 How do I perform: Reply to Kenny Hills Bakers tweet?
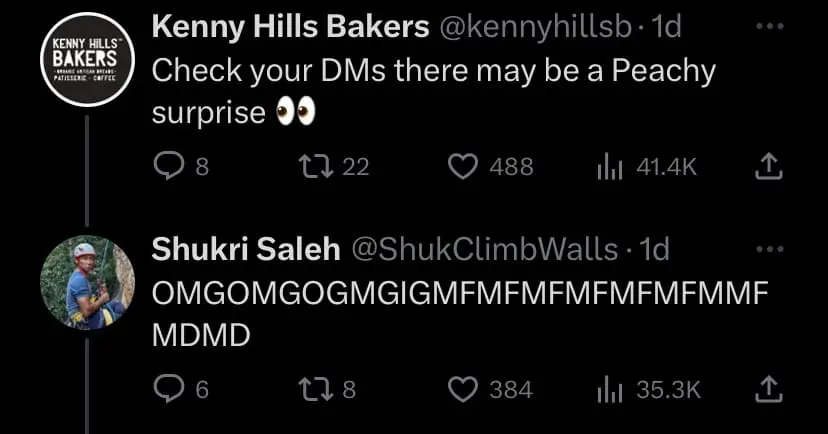pos(166,167)
